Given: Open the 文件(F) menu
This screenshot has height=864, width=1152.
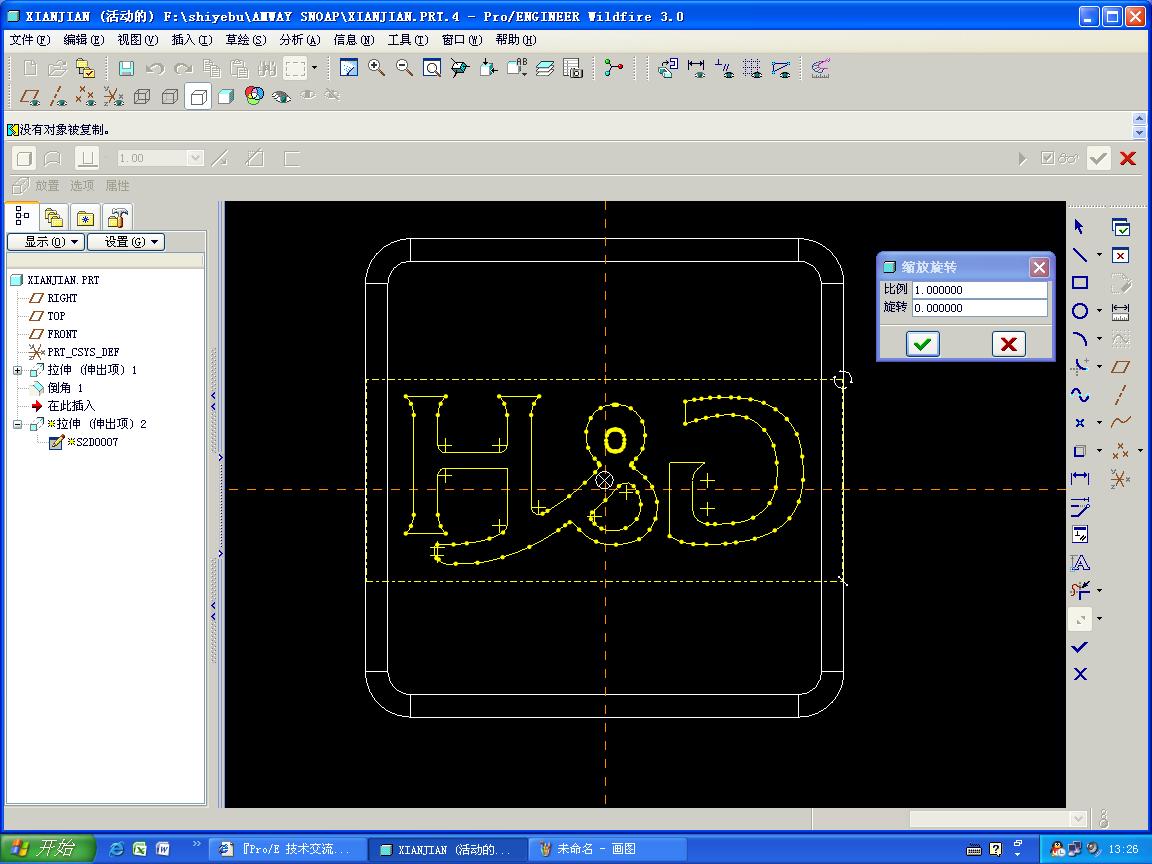Looking at the screenshot, I should [30, 40].
